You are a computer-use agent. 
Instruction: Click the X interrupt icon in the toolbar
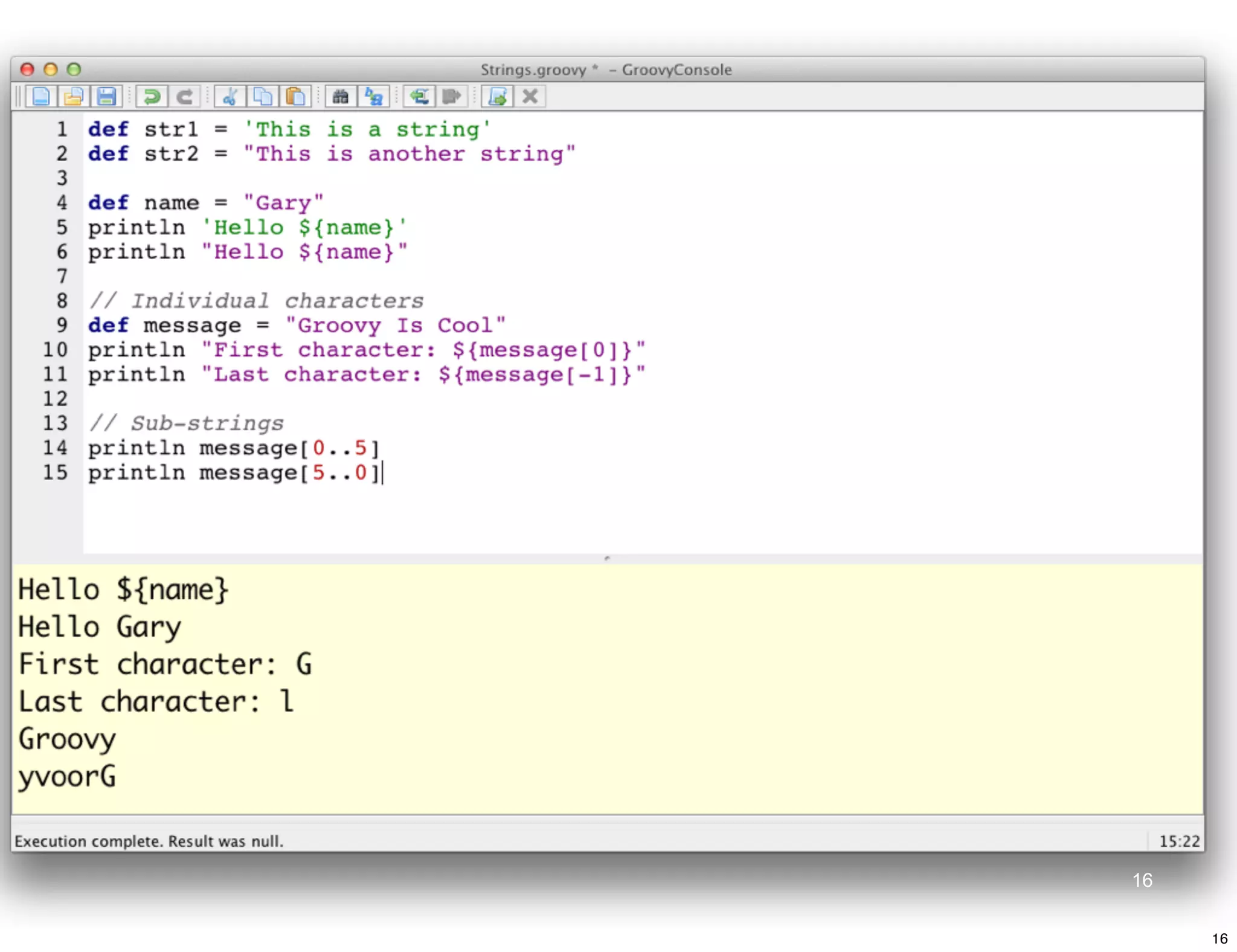[x=530, y=97]
